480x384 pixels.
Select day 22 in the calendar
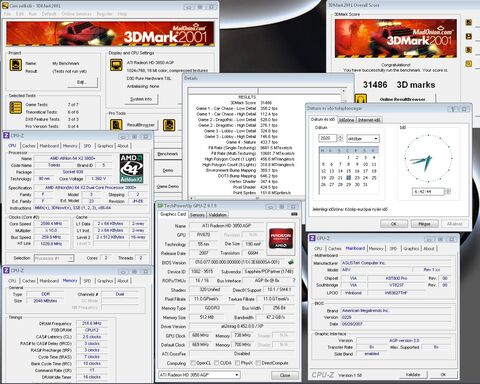(x=349, y=178)
